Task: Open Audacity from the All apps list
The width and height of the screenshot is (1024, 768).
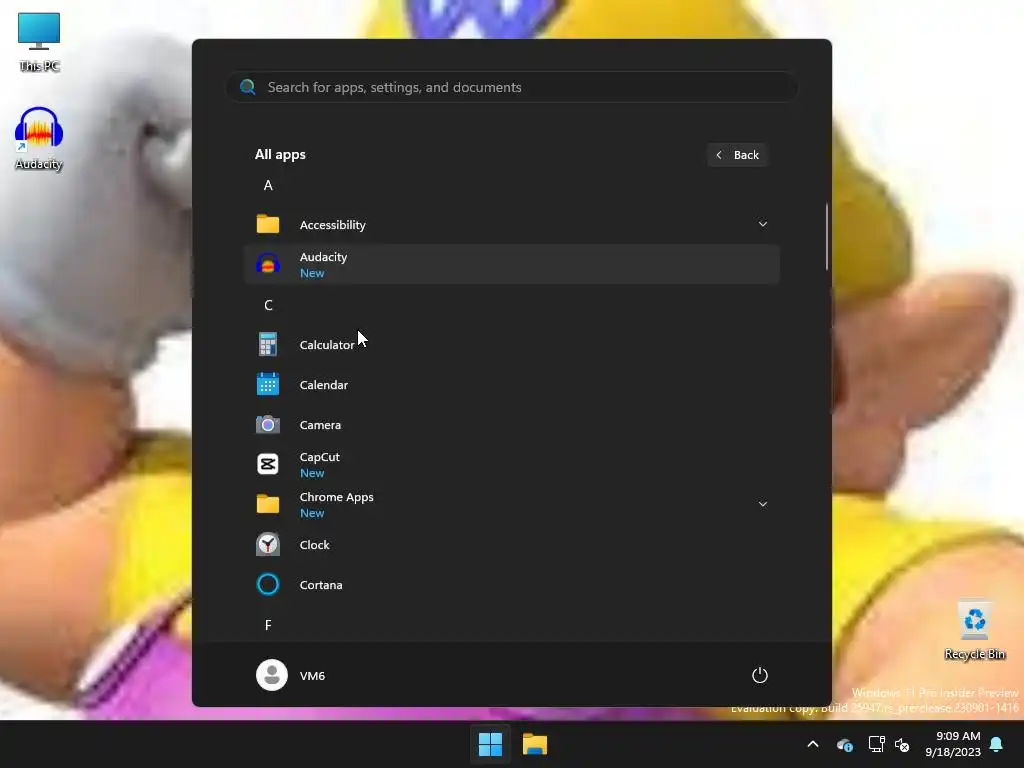Action: [511, 264]
